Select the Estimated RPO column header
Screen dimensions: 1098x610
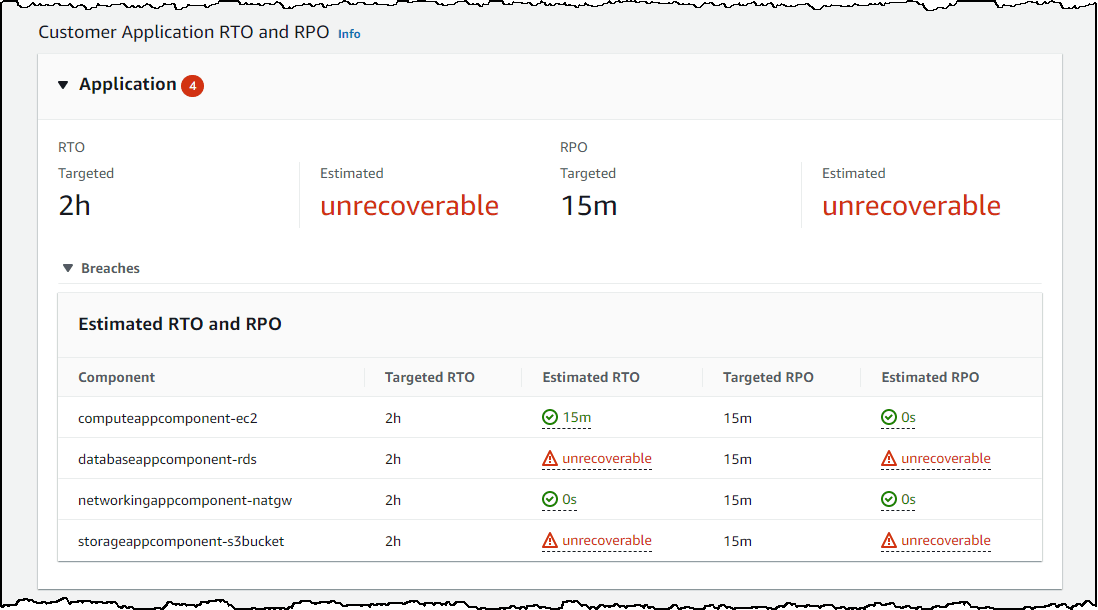point(930,377)
